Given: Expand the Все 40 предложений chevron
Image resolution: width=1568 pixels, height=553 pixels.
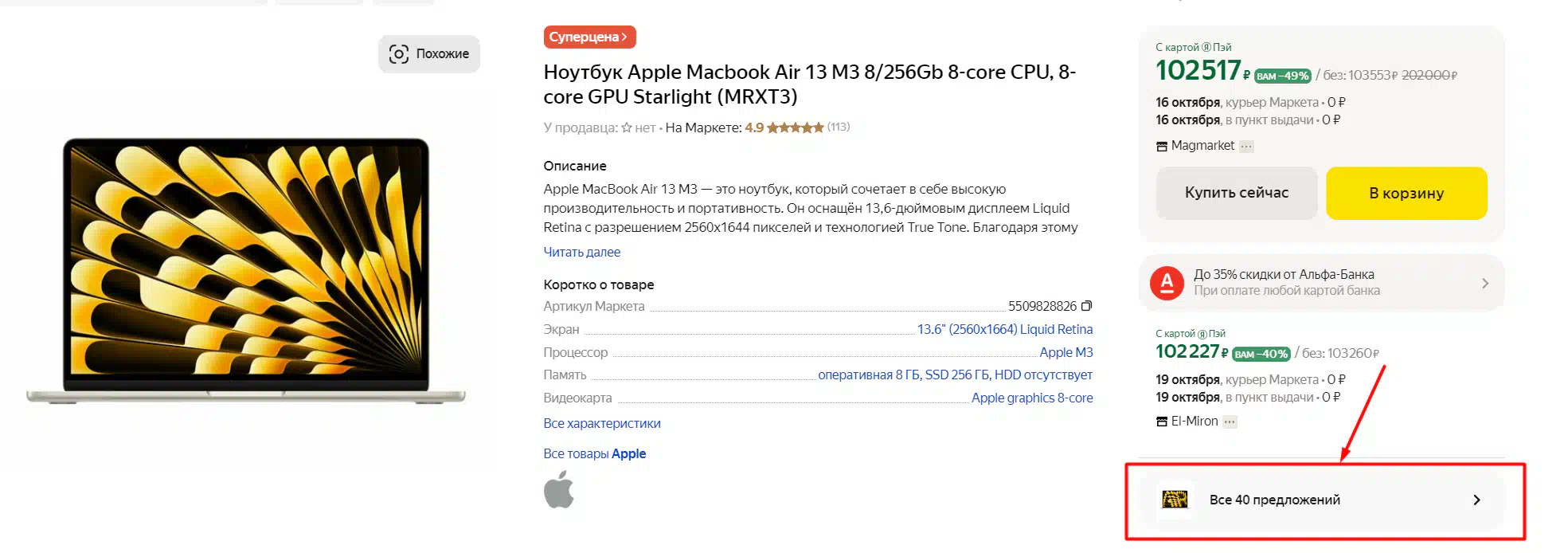Looking at the screenshot, I should pyautogui.click(x=1476, y=500).
